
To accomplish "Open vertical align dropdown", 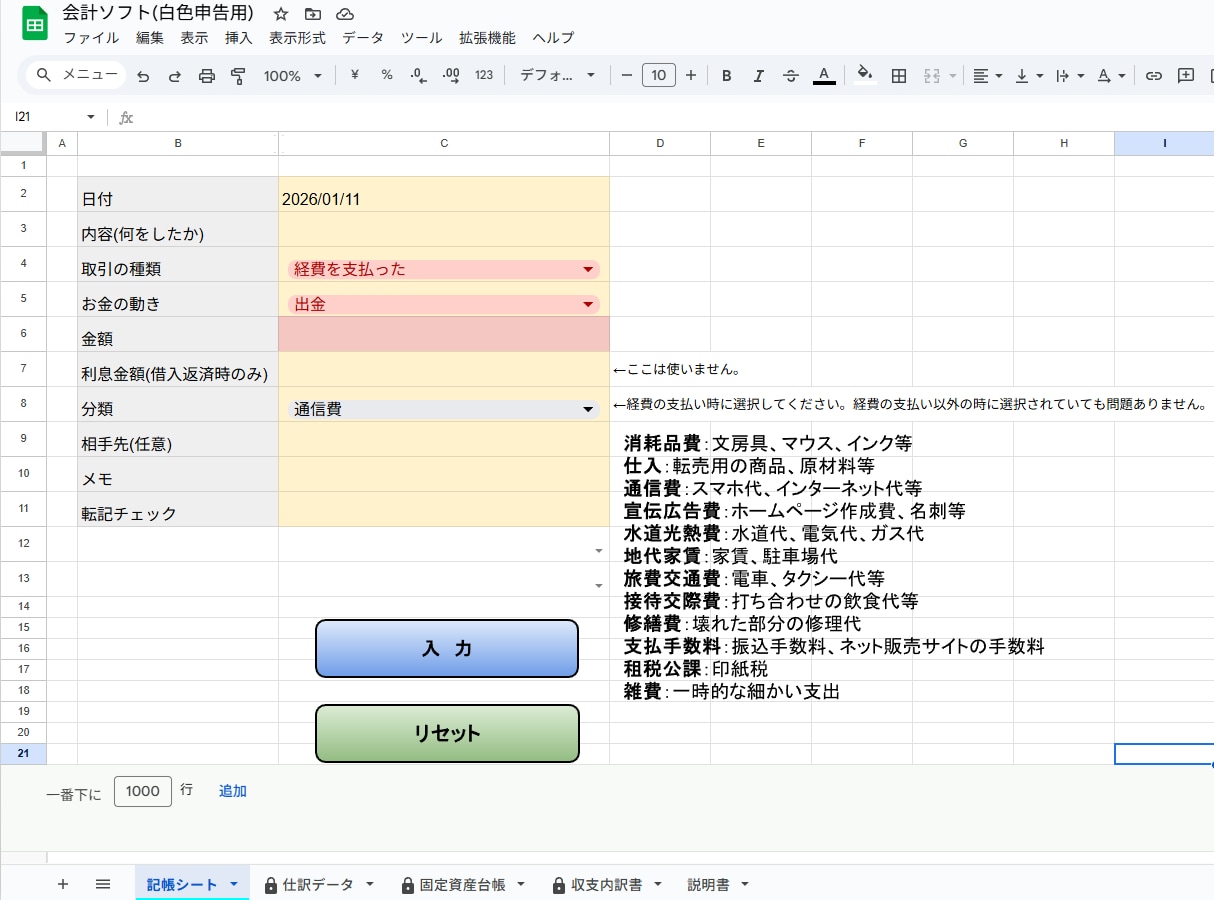I will 1029,75.
